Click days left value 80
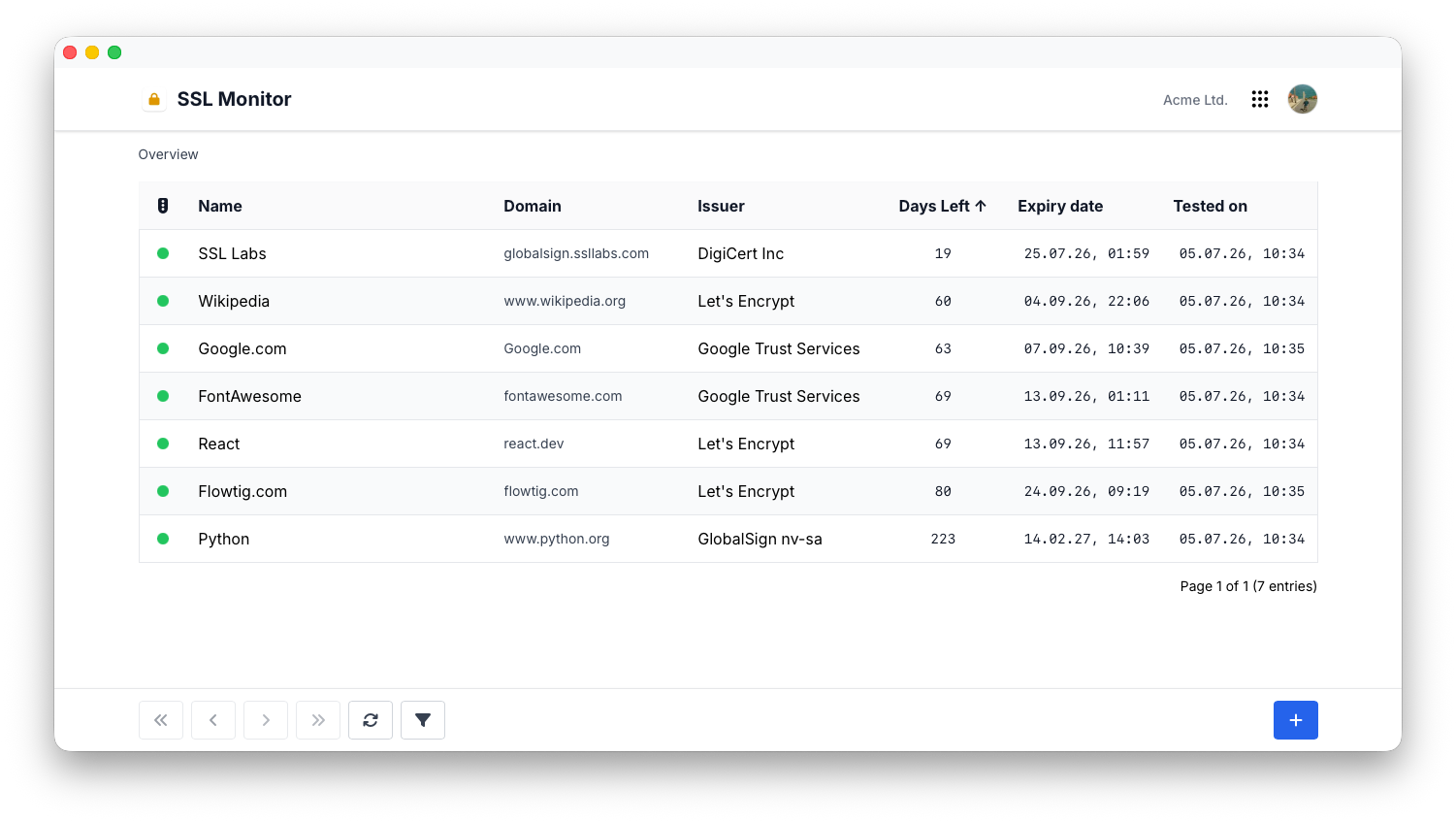 tap(943, 491)
